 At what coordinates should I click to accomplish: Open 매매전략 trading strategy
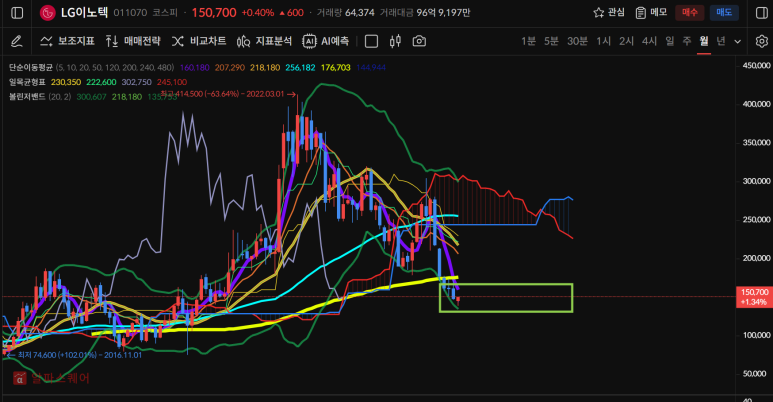pos(133,41)
